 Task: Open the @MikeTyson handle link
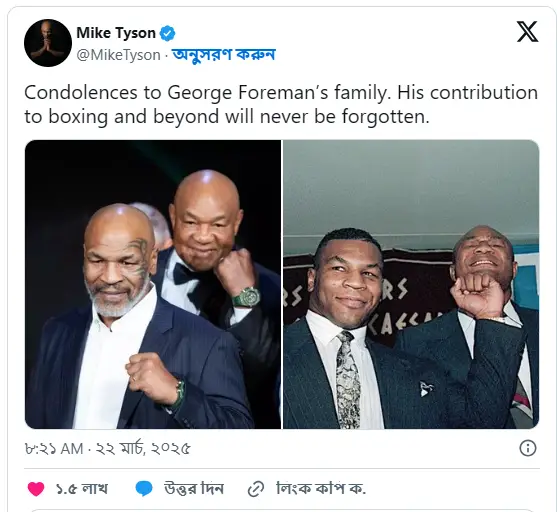(118, 55)
